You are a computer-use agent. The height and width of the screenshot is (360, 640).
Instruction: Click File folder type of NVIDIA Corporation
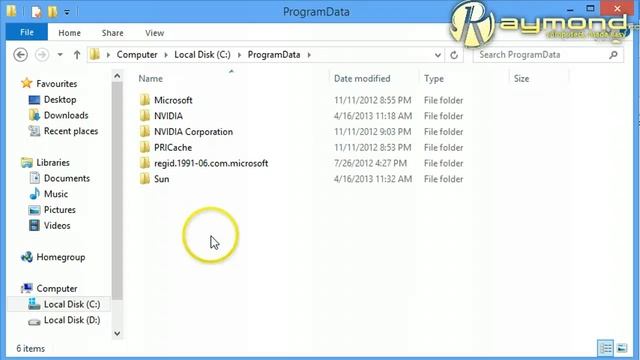tap(443, 131)
